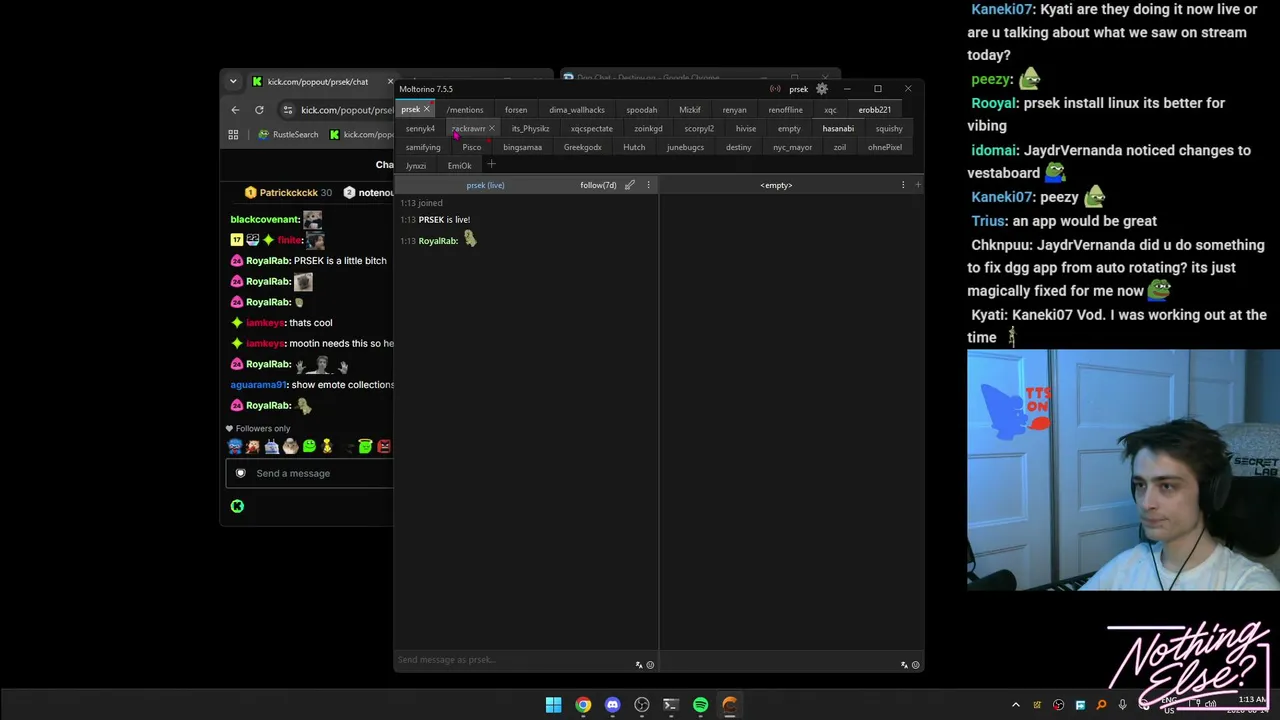The height and width of the screenshot is (720, 1280).
Task: Add a split with the plus icon at the empty split header
Action: pos(917,185)
